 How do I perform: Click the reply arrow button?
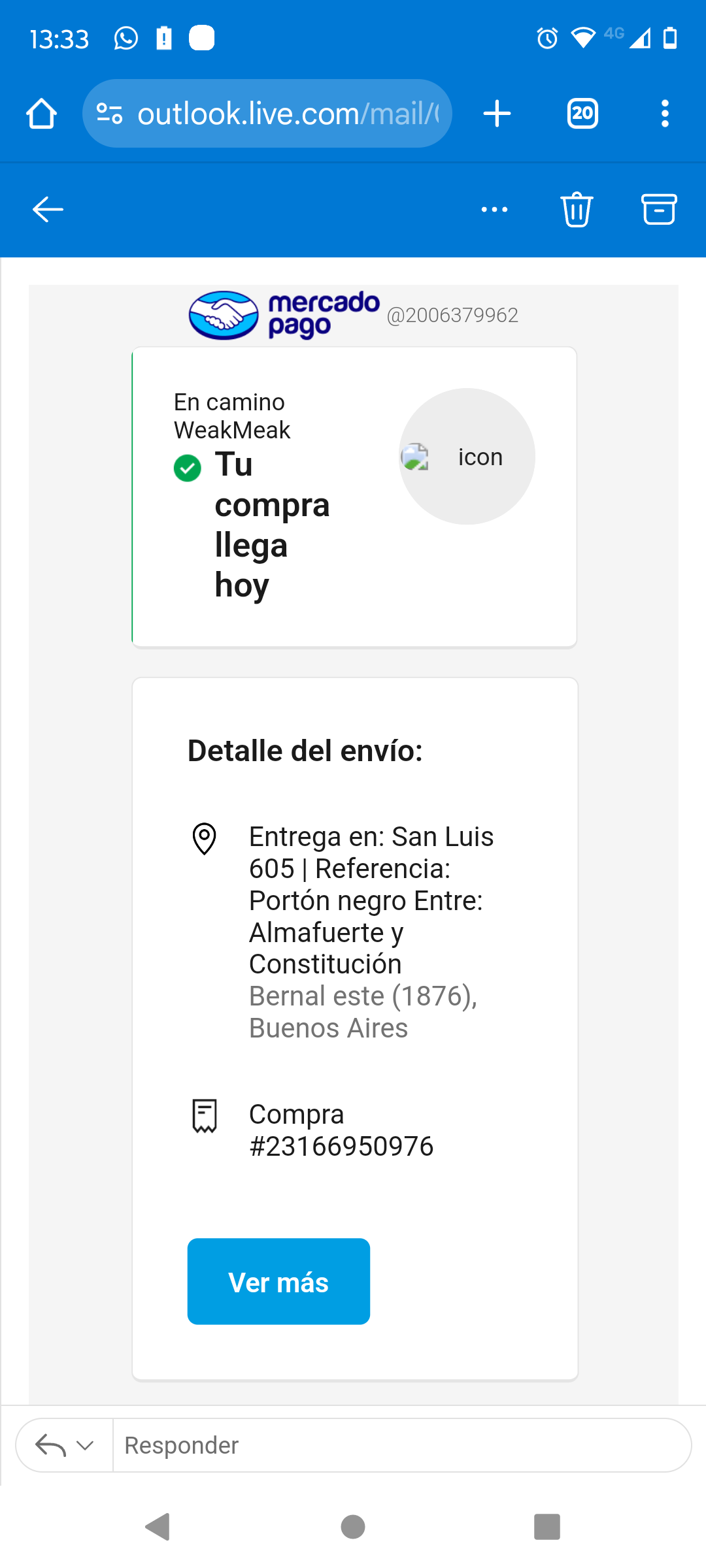coord(51,1445)
